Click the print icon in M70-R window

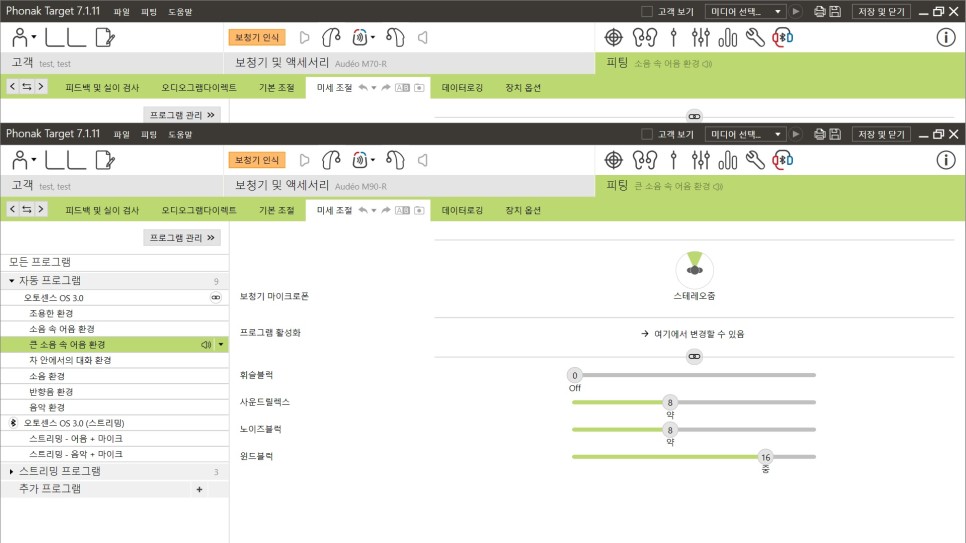[819, 11]
